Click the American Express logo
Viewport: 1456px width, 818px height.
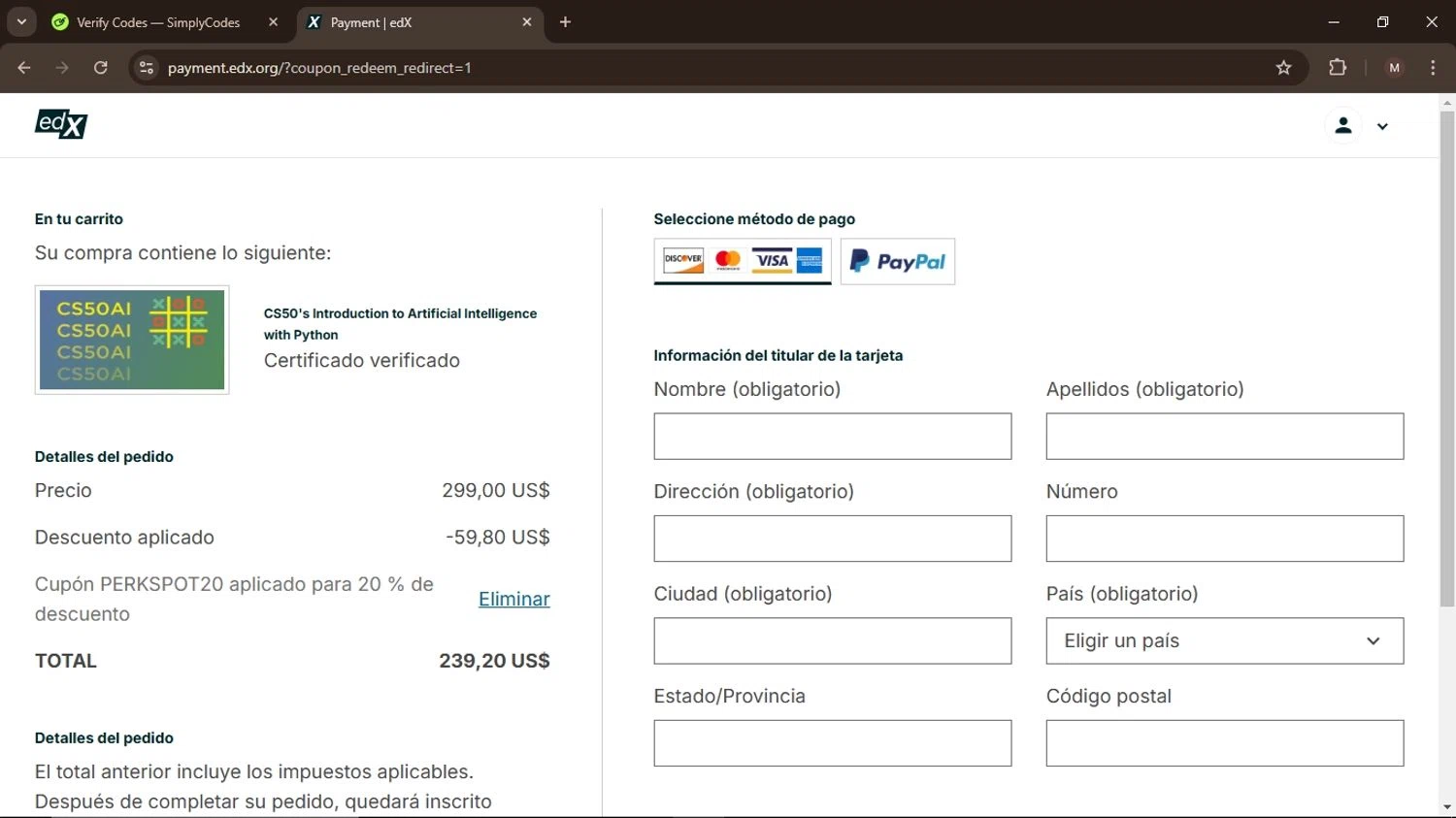(x=810, y=260)
